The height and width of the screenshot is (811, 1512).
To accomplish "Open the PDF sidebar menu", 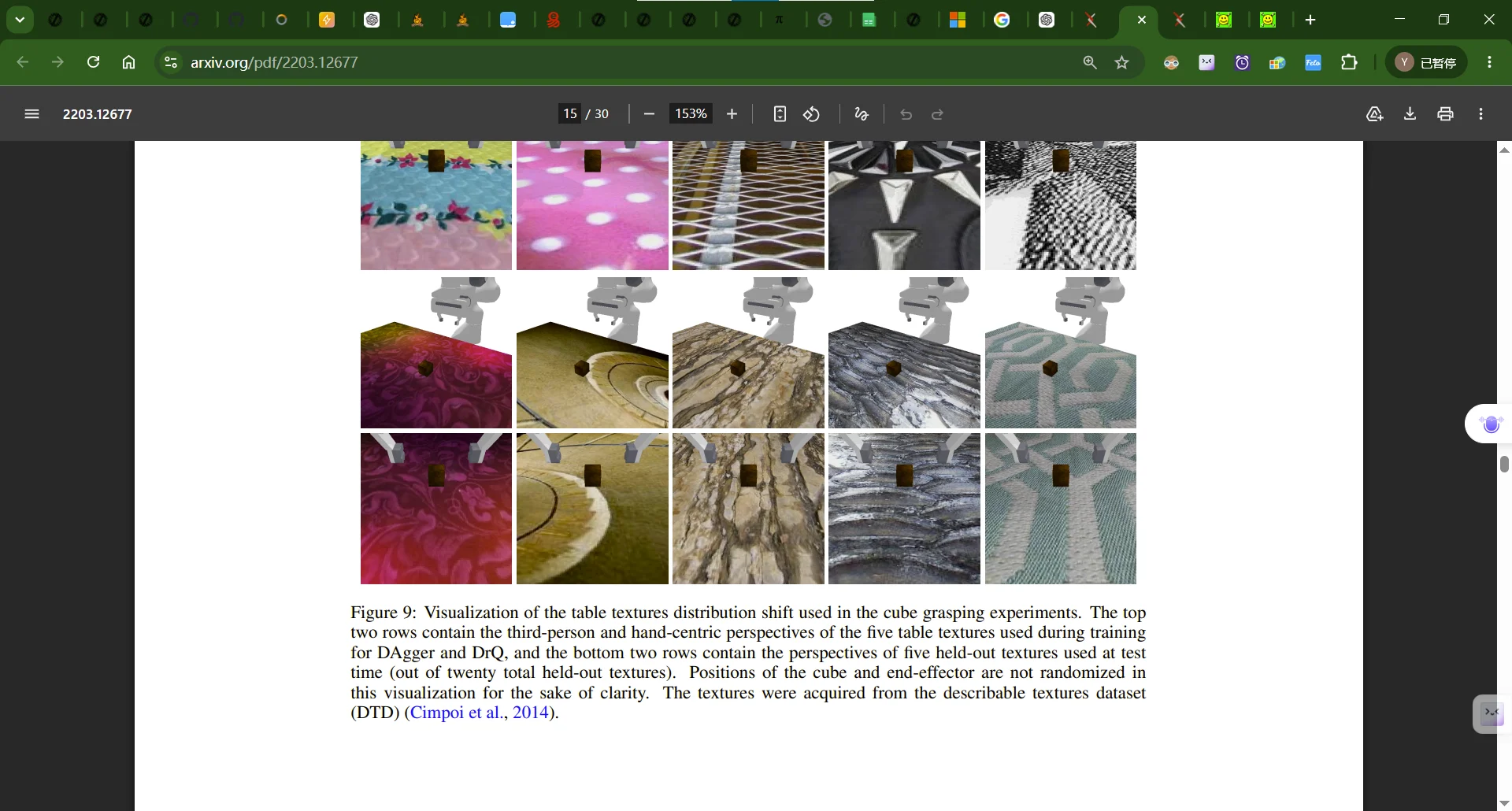I will coord(31,114).
